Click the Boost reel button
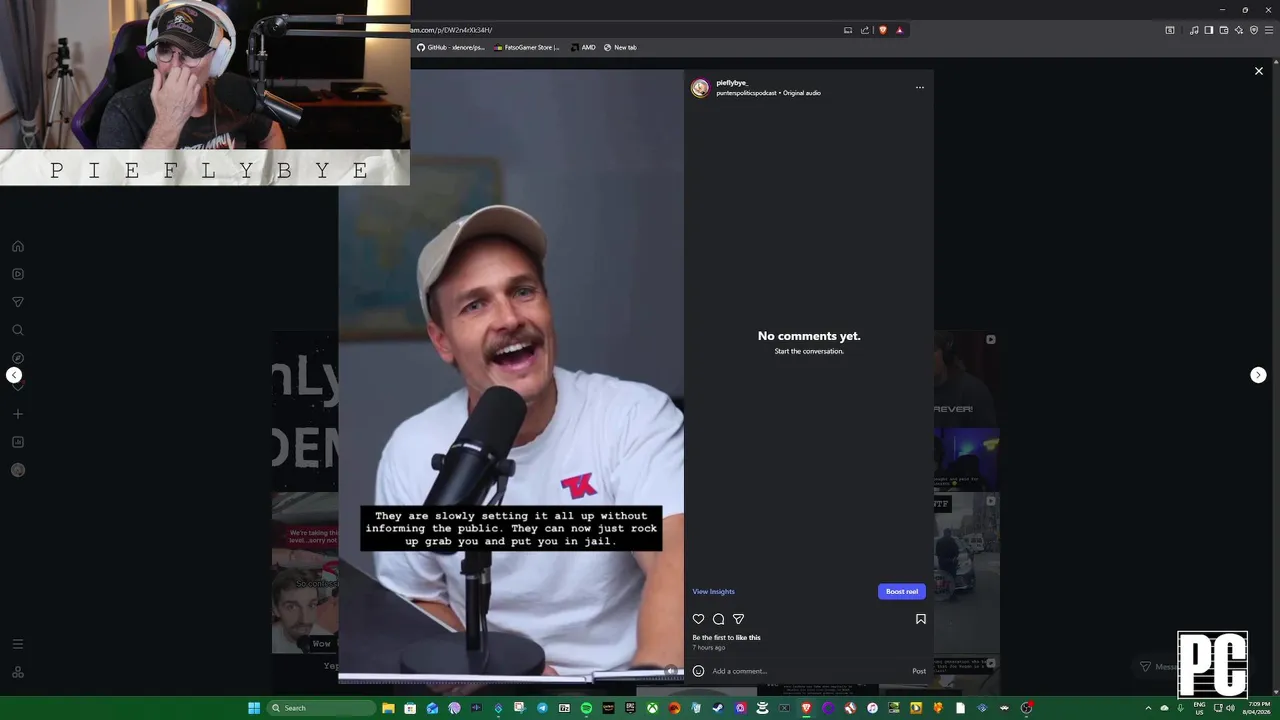1280x720 pixels. coord(901,591)
